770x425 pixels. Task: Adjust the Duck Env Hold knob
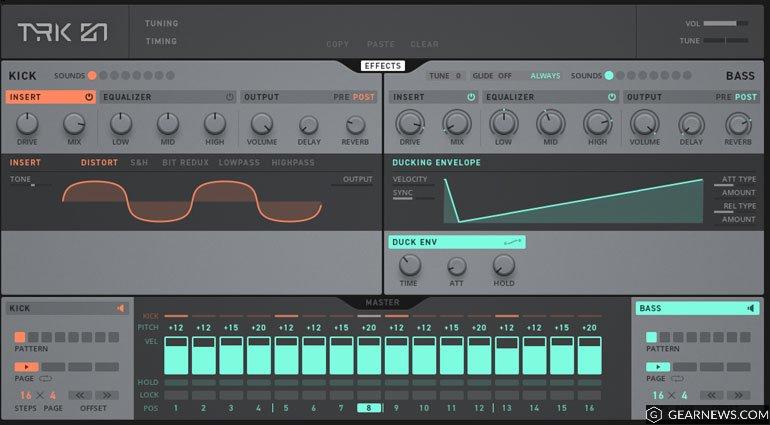[x=504, y=265]
